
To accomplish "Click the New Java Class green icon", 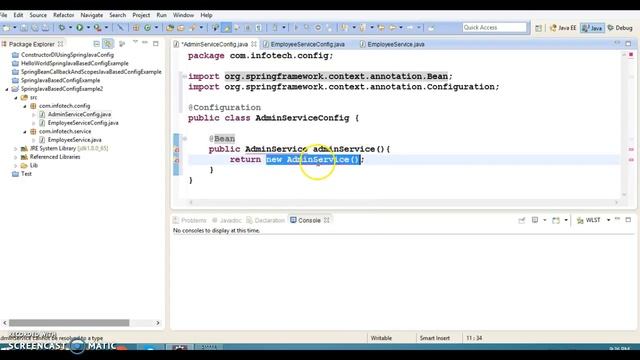I will (x=147, y=28).
